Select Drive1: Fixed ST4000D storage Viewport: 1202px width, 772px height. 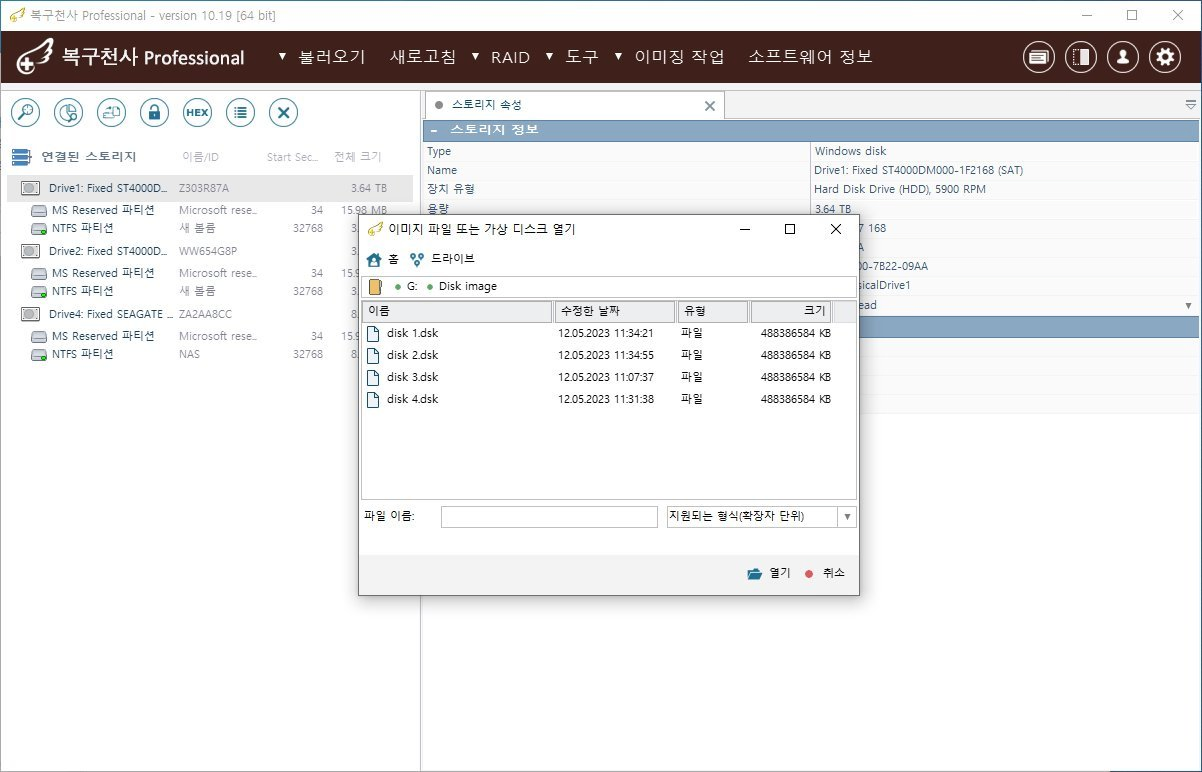click(x=209, y=188)
